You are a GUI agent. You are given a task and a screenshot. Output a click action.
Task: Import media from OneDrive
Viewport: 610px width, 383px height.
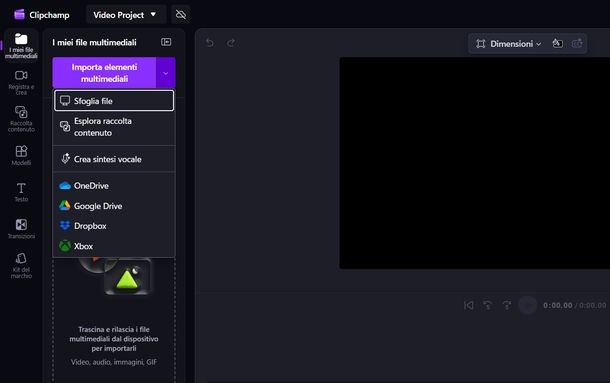114,186
